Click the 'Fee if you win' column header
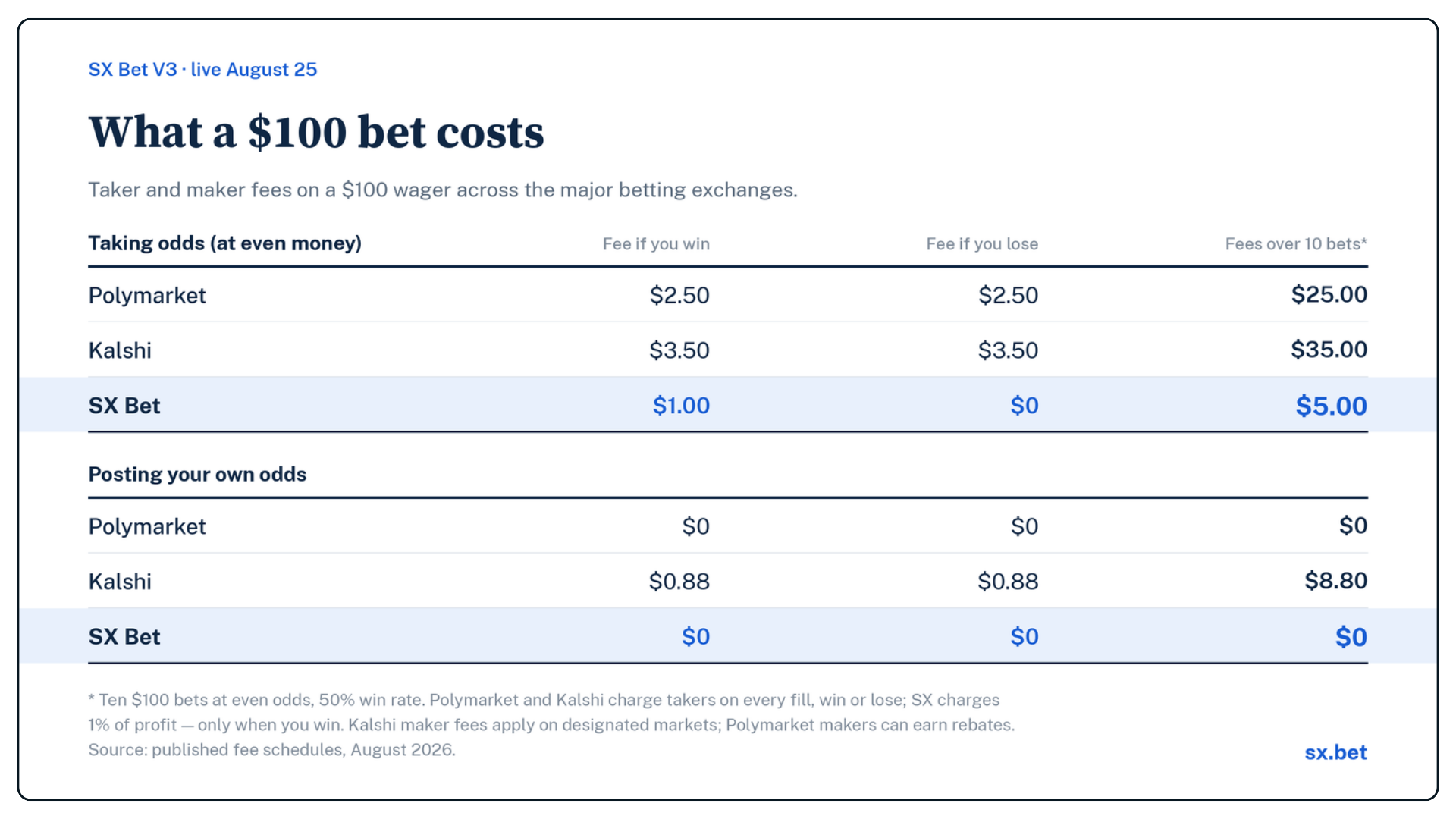This screenshot has width=1456, height=819. click(656, 244)
